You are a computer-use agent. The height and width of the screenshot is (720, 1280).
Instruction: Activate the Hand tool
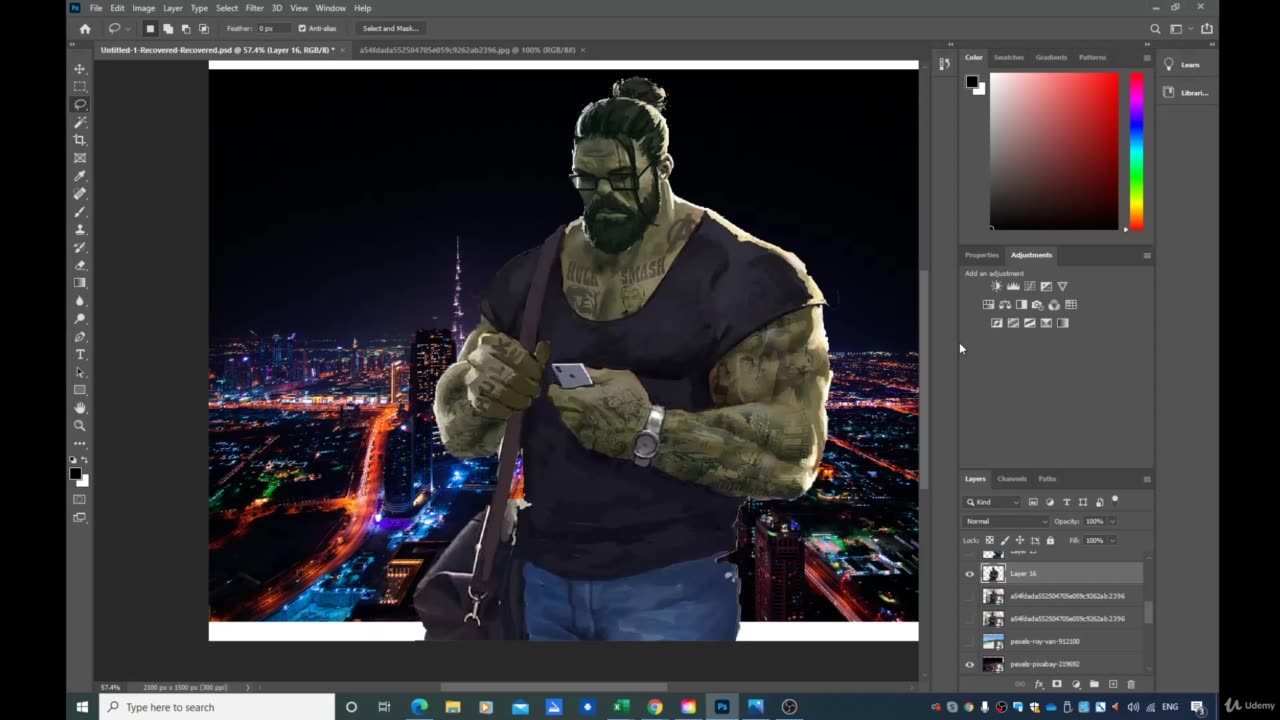click(x=80, y=408)
